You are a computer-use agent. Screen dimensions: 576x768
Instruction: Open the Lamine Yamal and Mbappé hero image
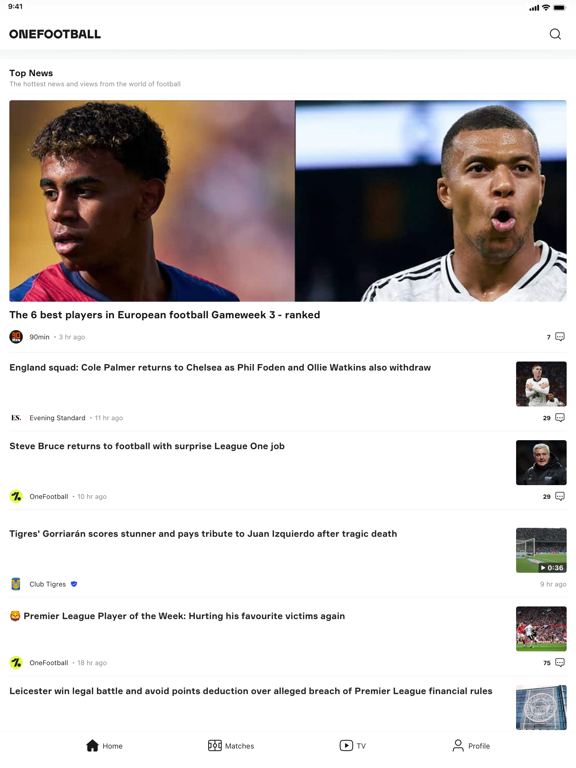[288, 201]
